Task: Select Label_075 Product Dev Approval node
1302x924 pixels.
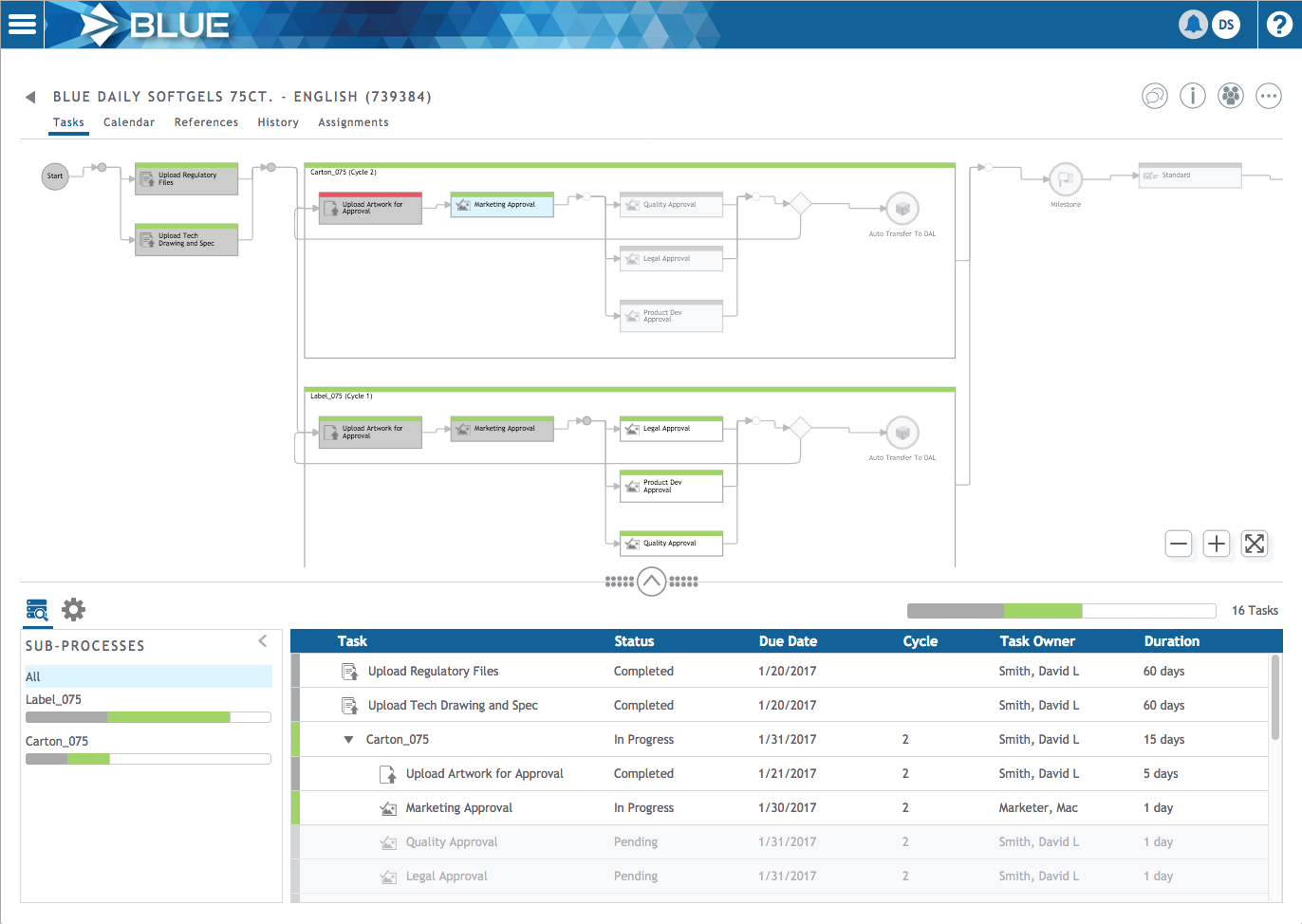Action: [671, 487]
